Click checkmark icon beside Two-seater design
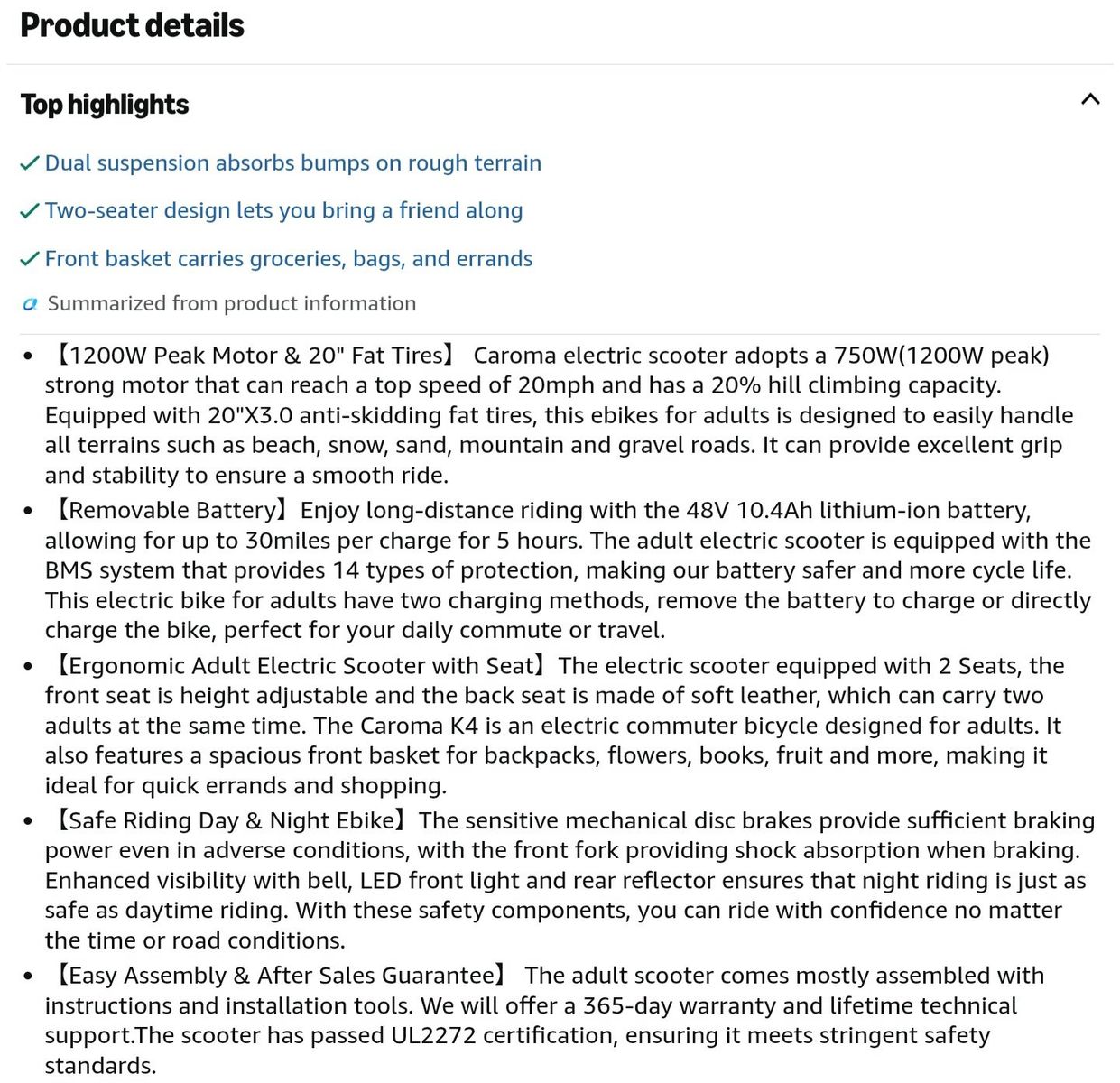1120x1083 pixels. 30,211
